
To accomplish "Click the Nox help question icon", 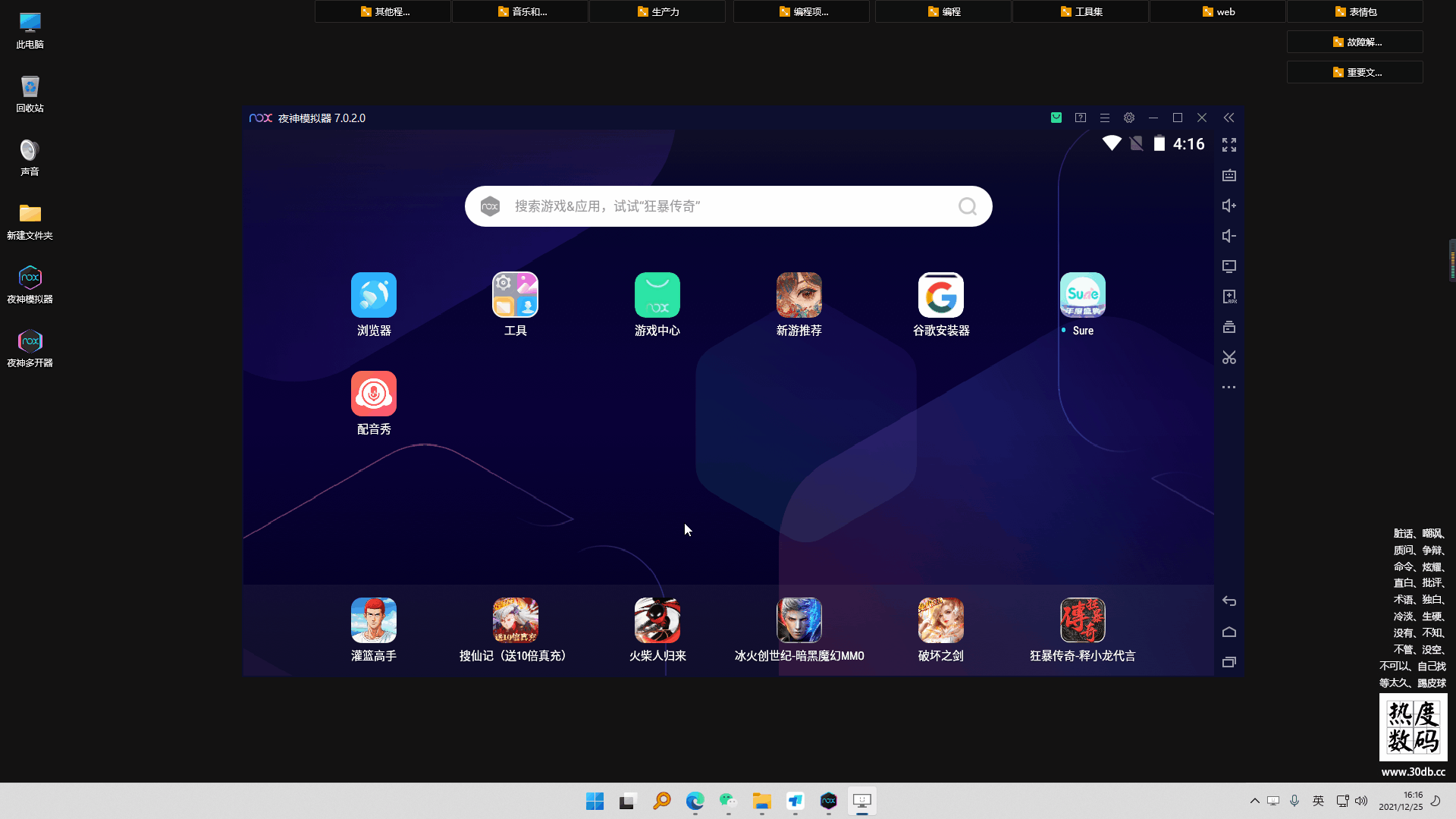I will [x=1081, y=118].
